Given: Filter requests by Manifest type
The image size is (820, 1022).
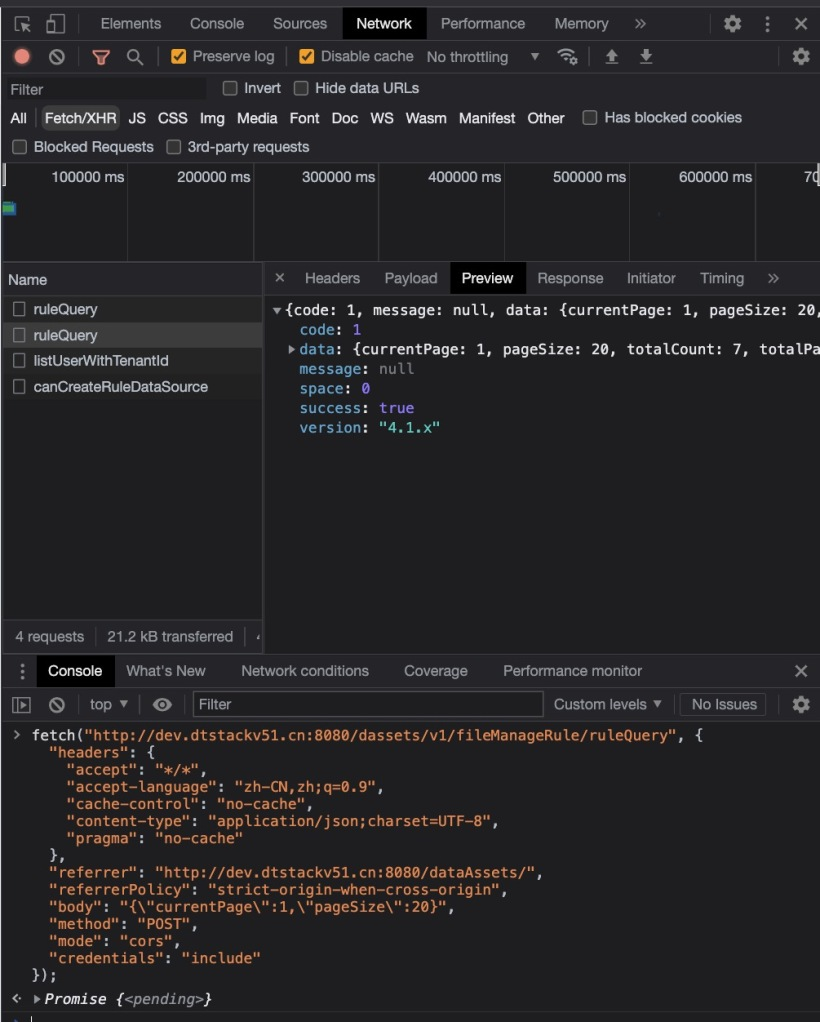Looking at the screenshot, I should (x=487, y=118).
